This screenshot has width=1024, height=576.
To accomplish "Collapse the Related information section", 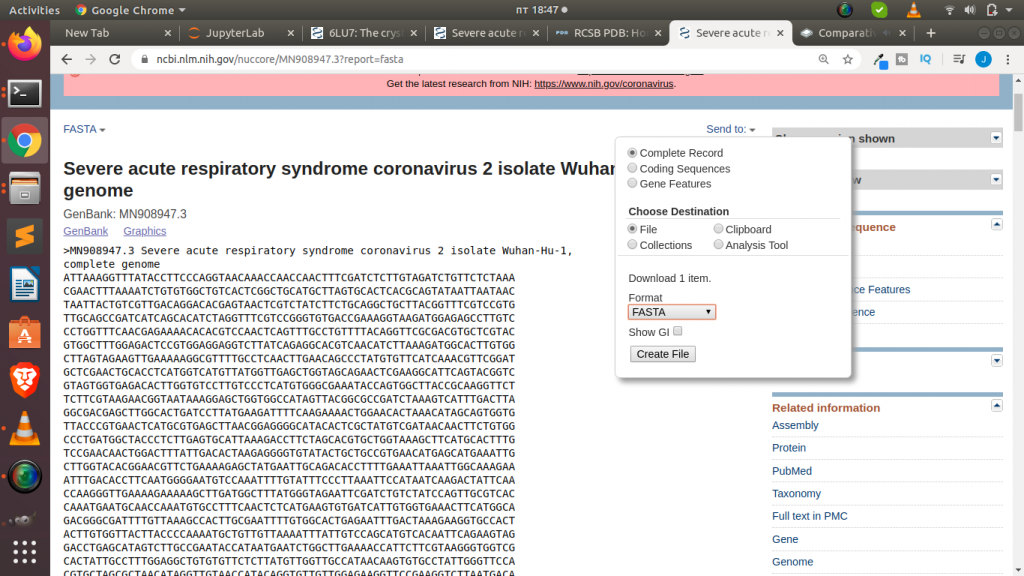I will [996, 407].
